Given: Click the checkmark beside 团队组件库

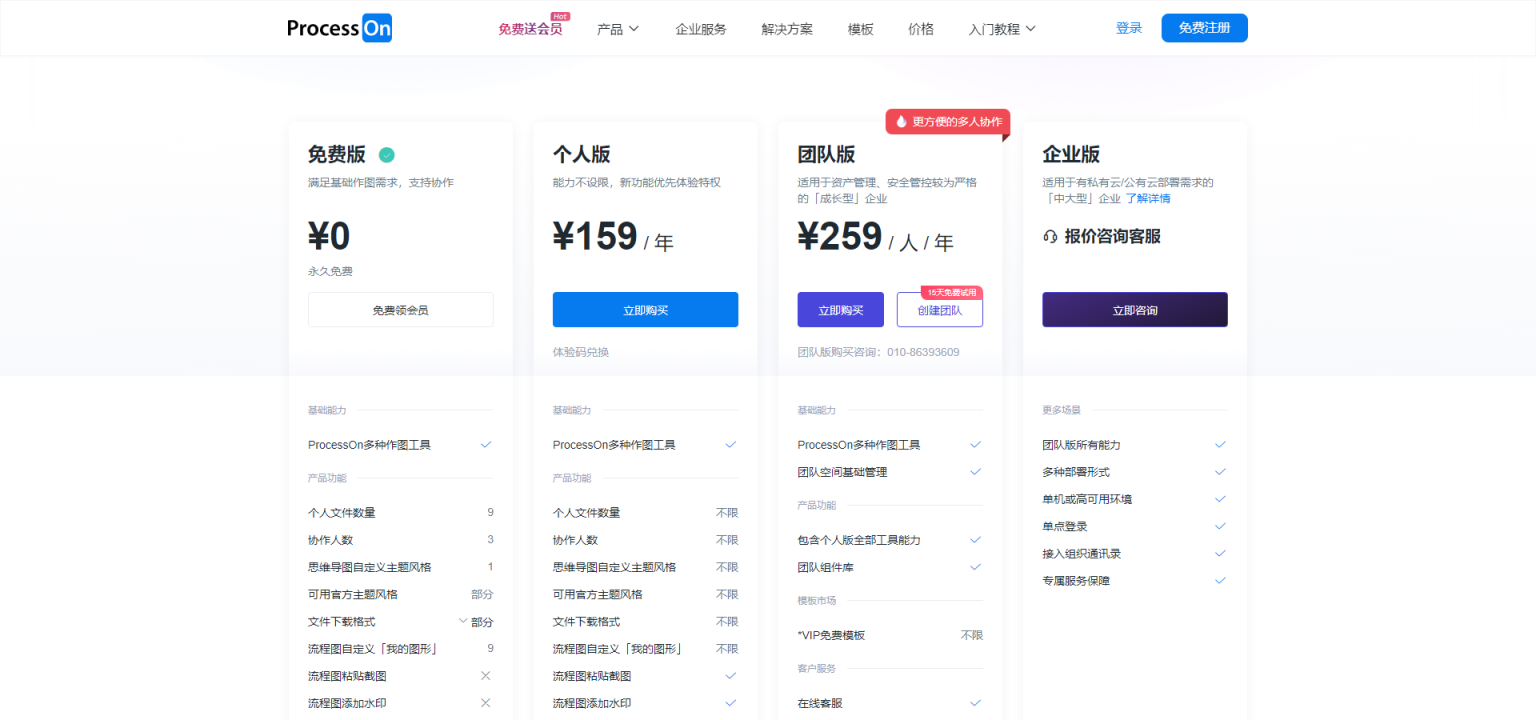Looking at the screenshot, I should coord(975,567).
